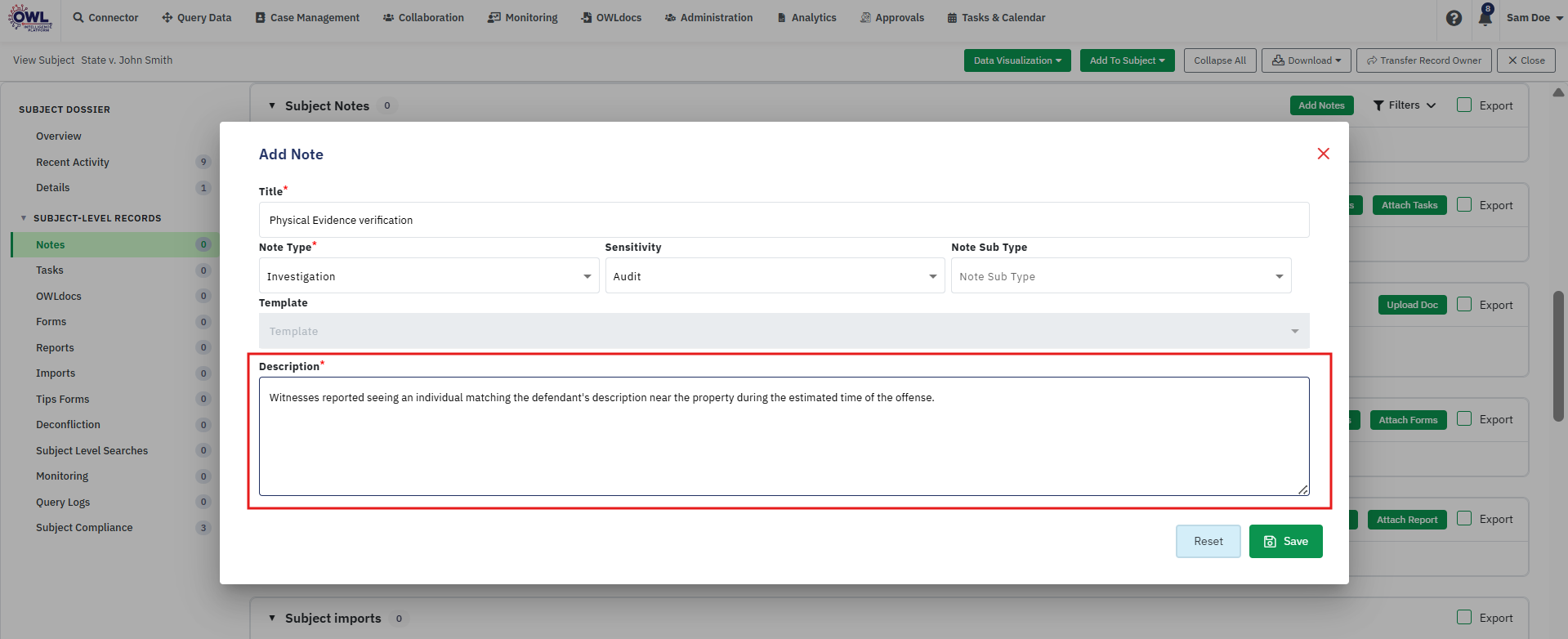
Task: Open the Case Management menu
Action: click(x=307, y=17)
